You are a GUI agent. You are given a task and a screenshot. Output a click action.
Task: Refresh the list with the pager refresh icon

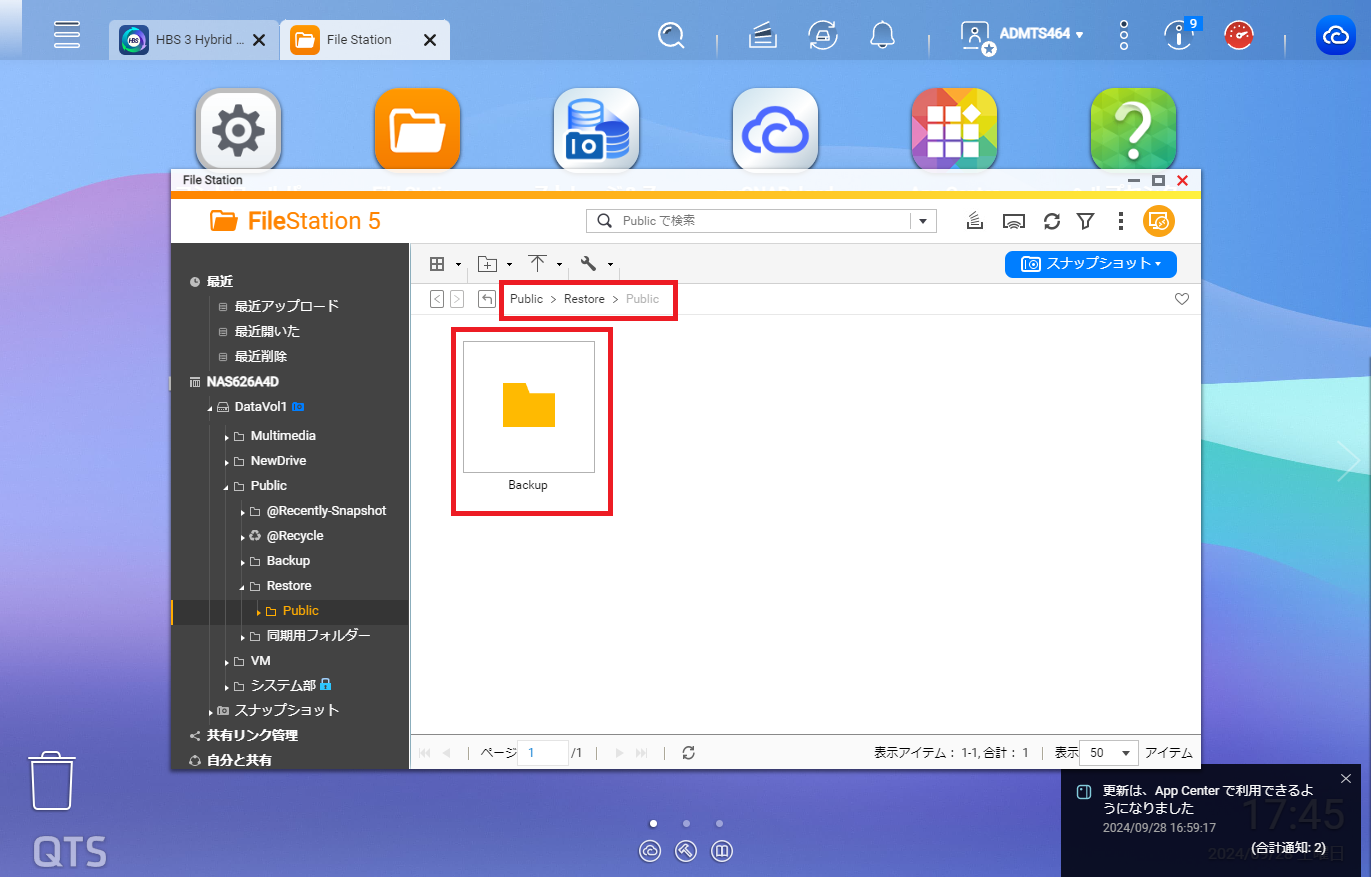tap(688, 753)
